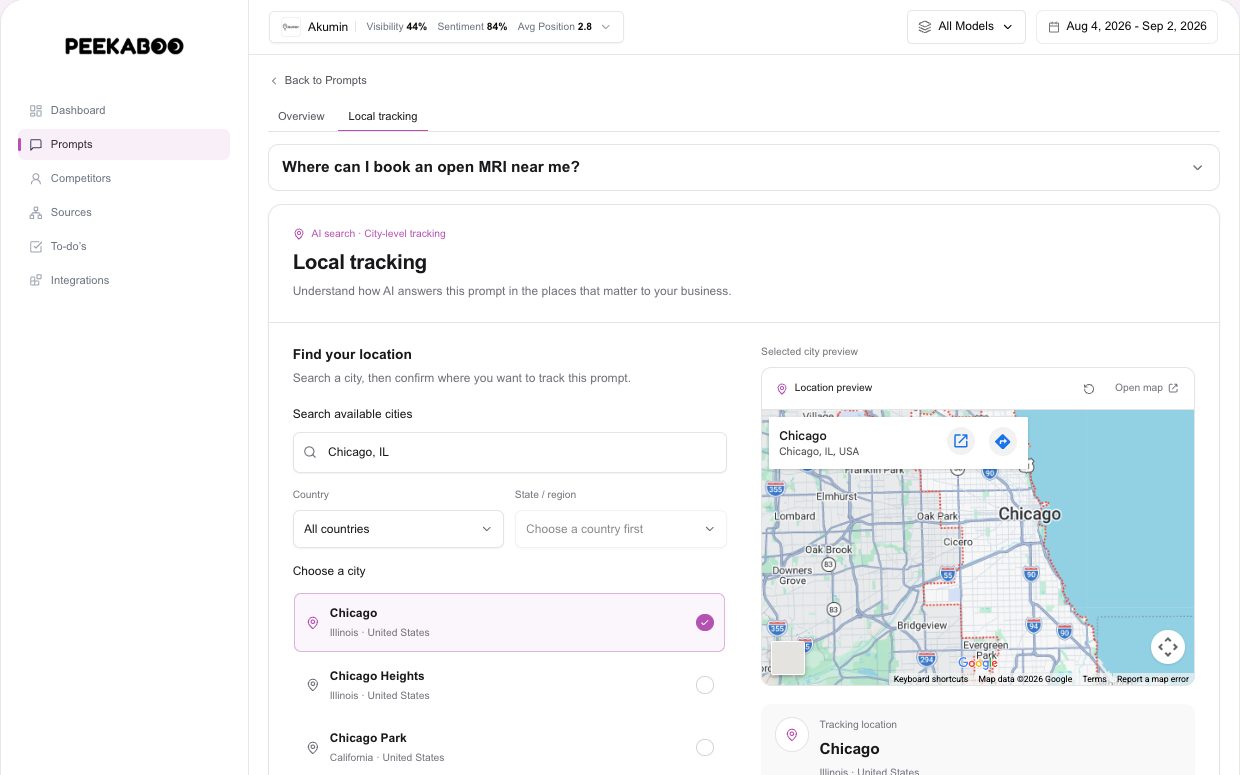This screenshot has height=775, width=1240.
Task: Click the Competitors person icon
Action: [x=36, y=178]
